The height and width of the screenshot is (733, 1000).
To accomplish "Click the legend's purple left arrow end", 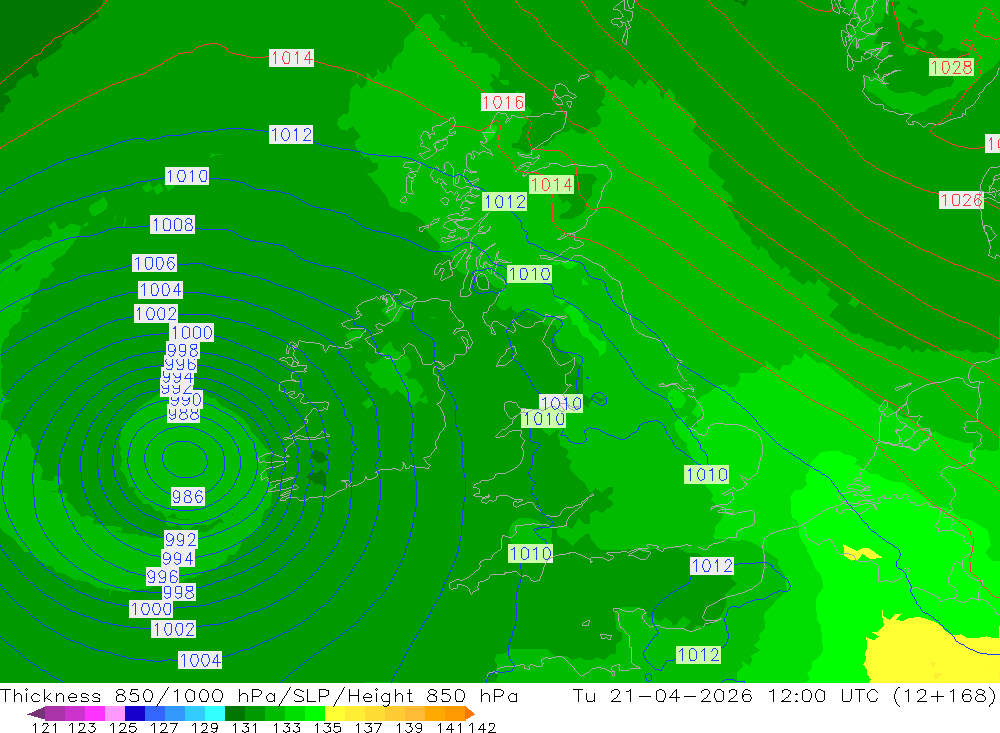I will 36,713.
